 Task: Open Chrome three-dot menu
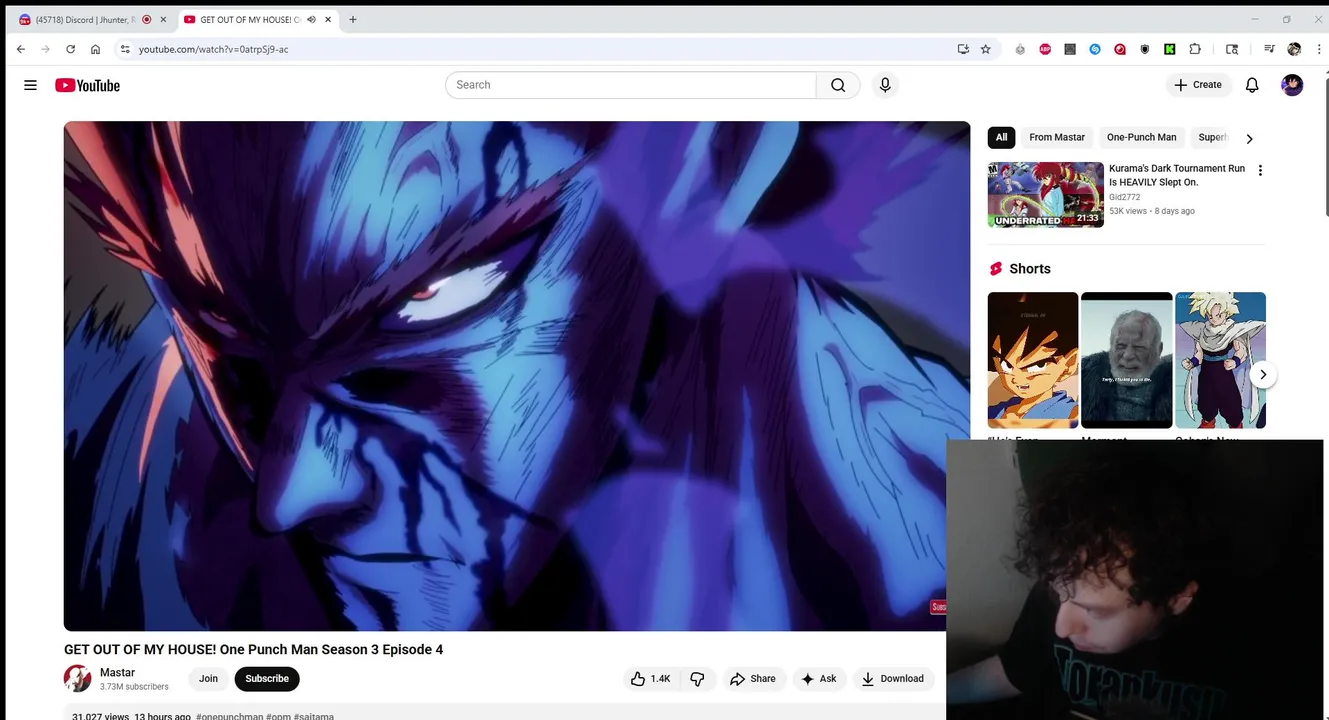1319,49
